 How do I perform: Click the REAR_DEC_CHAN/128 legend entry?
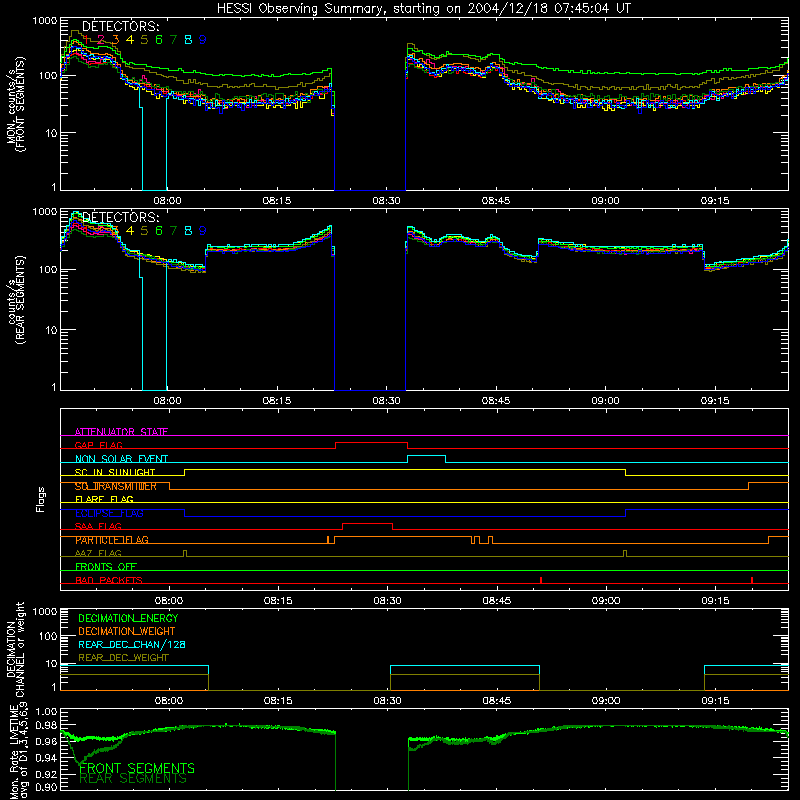pyautogui.click(x=132, y=644)
